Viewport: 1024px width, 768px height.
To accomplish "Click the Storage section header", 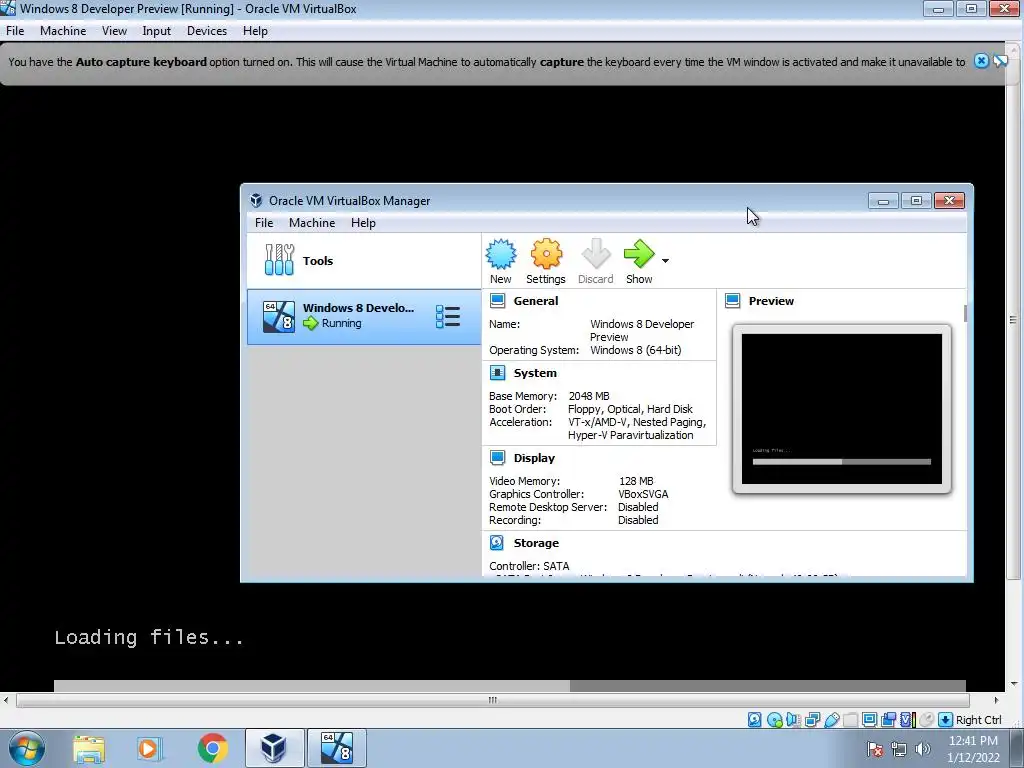I will click(x=536, y=543).
